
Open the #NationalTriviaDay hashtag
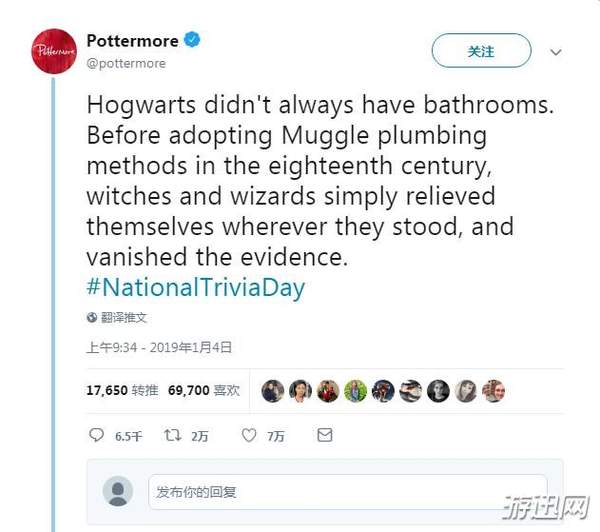196,287
